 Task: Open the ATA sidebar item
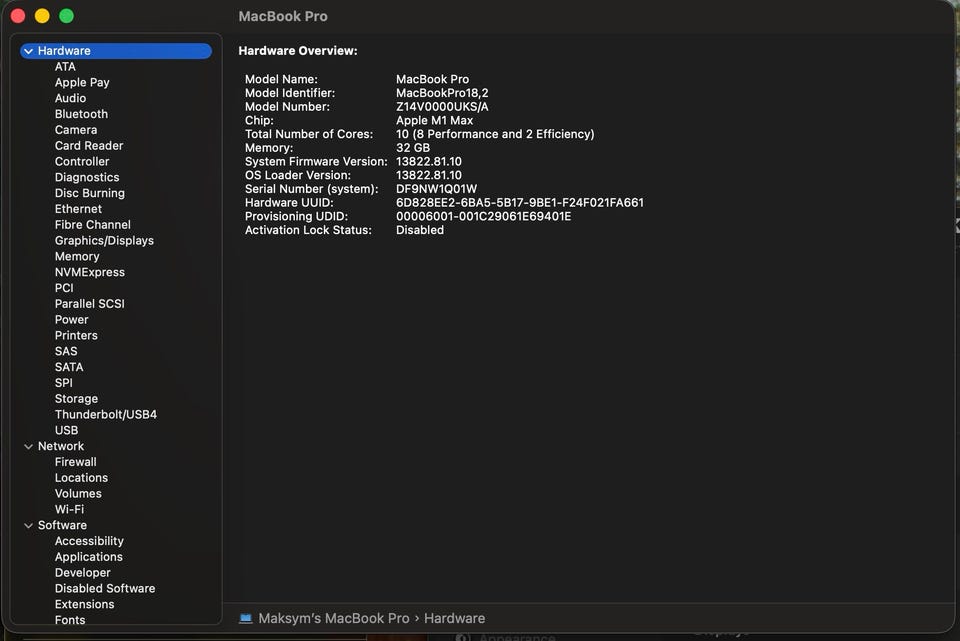click(65, 67)
